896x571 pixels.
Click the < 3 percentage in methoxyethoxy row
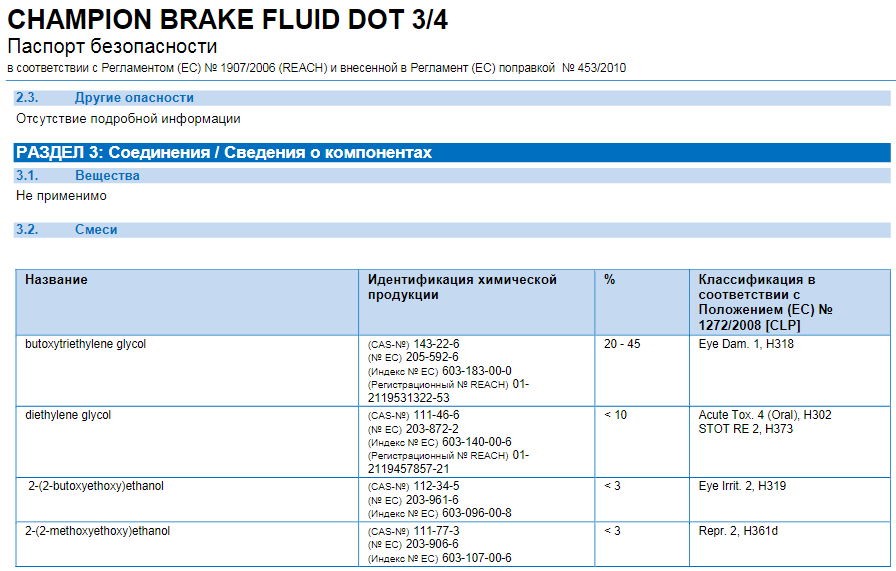pyautogui.click(x=612, y=531)
